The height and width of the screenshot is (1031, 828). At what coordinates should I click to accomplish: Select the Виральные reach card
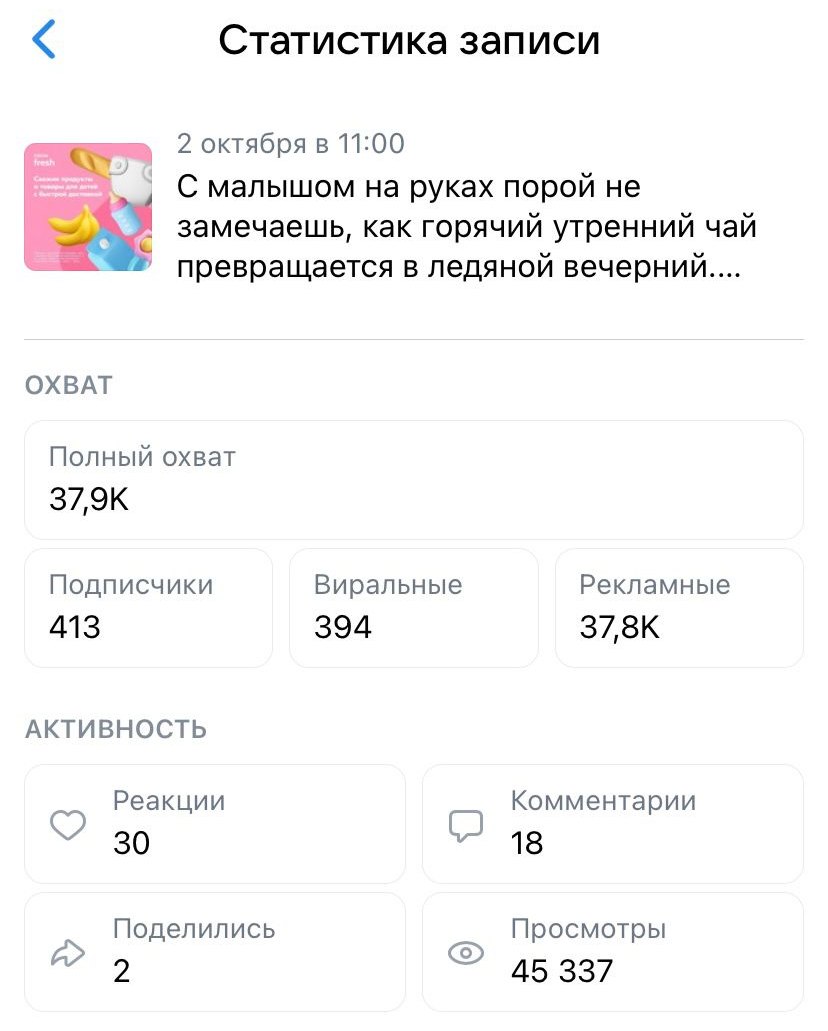413,607
